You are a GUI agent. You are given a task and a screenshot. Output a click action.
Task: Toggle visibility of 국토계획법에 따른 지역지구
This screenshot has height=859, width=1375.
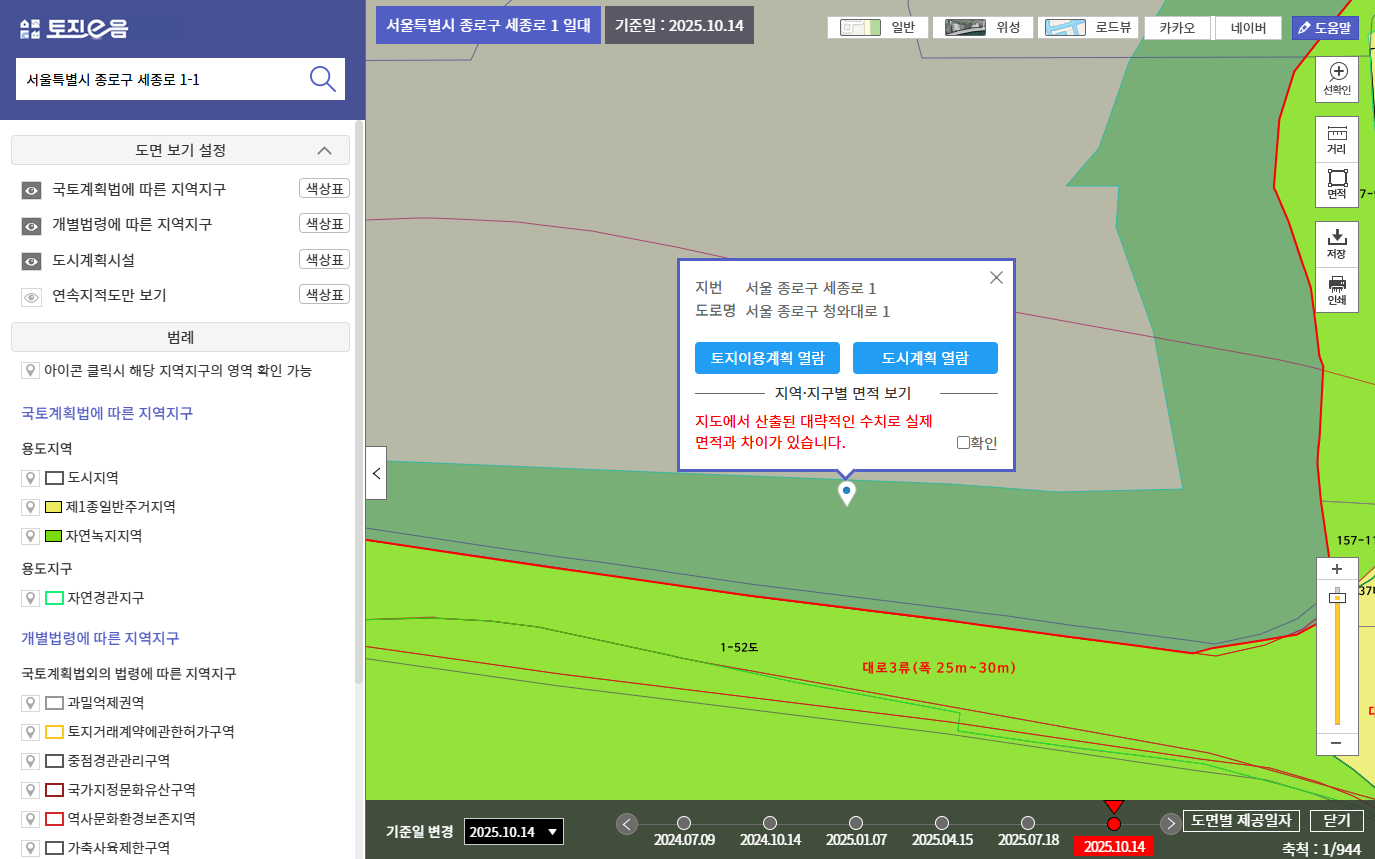click(x=31, y=190)
